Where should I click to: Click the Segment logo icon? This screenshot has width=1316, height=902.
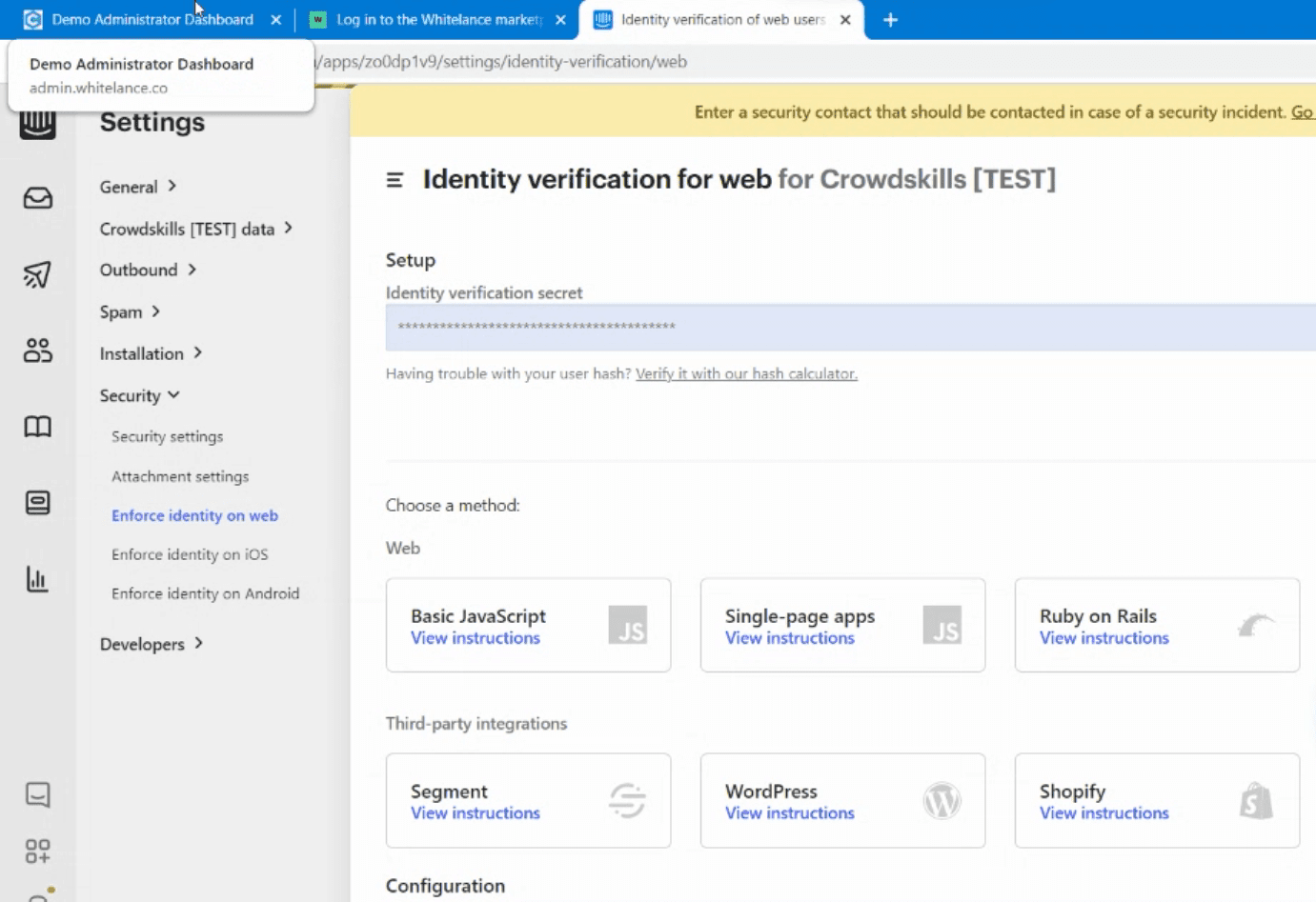[628, 801]
